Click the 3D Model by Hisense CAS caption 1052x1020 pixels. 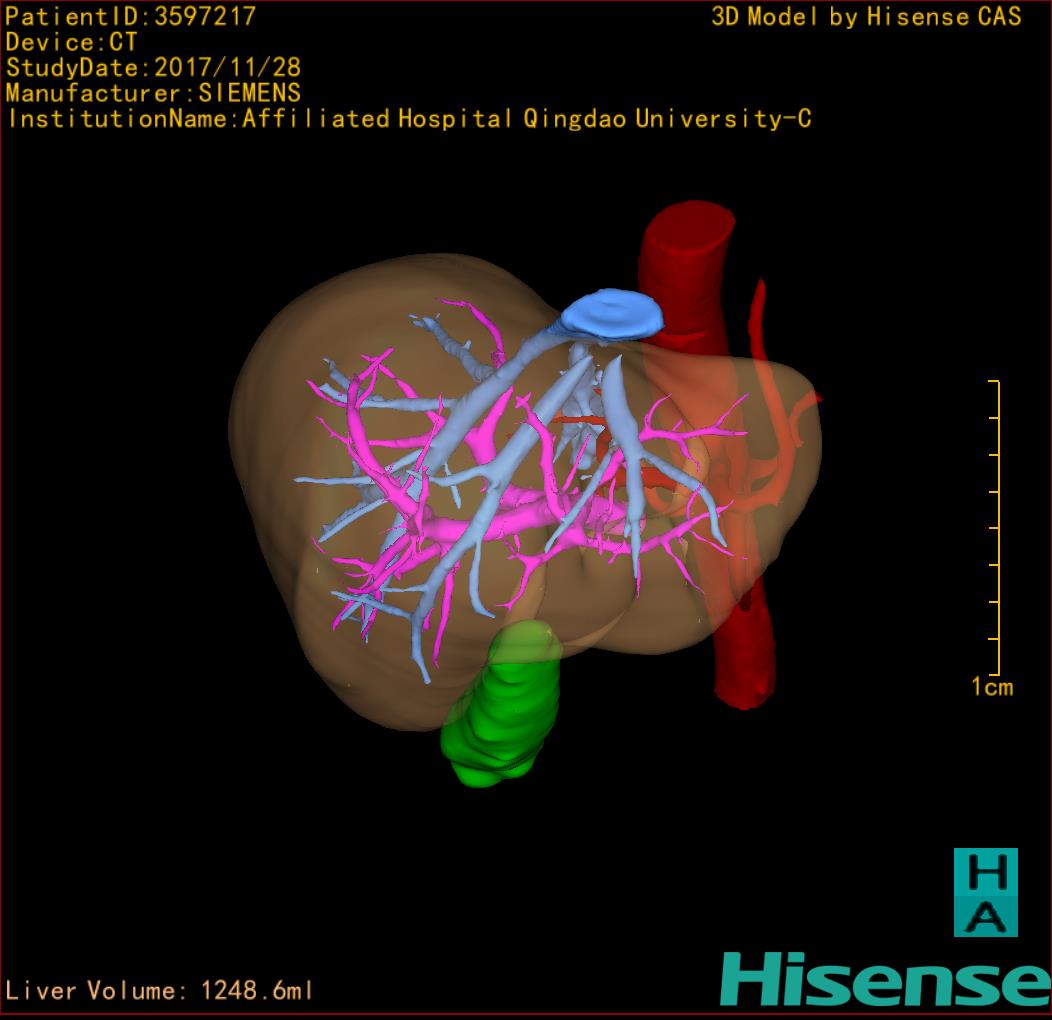pos(866,17)
